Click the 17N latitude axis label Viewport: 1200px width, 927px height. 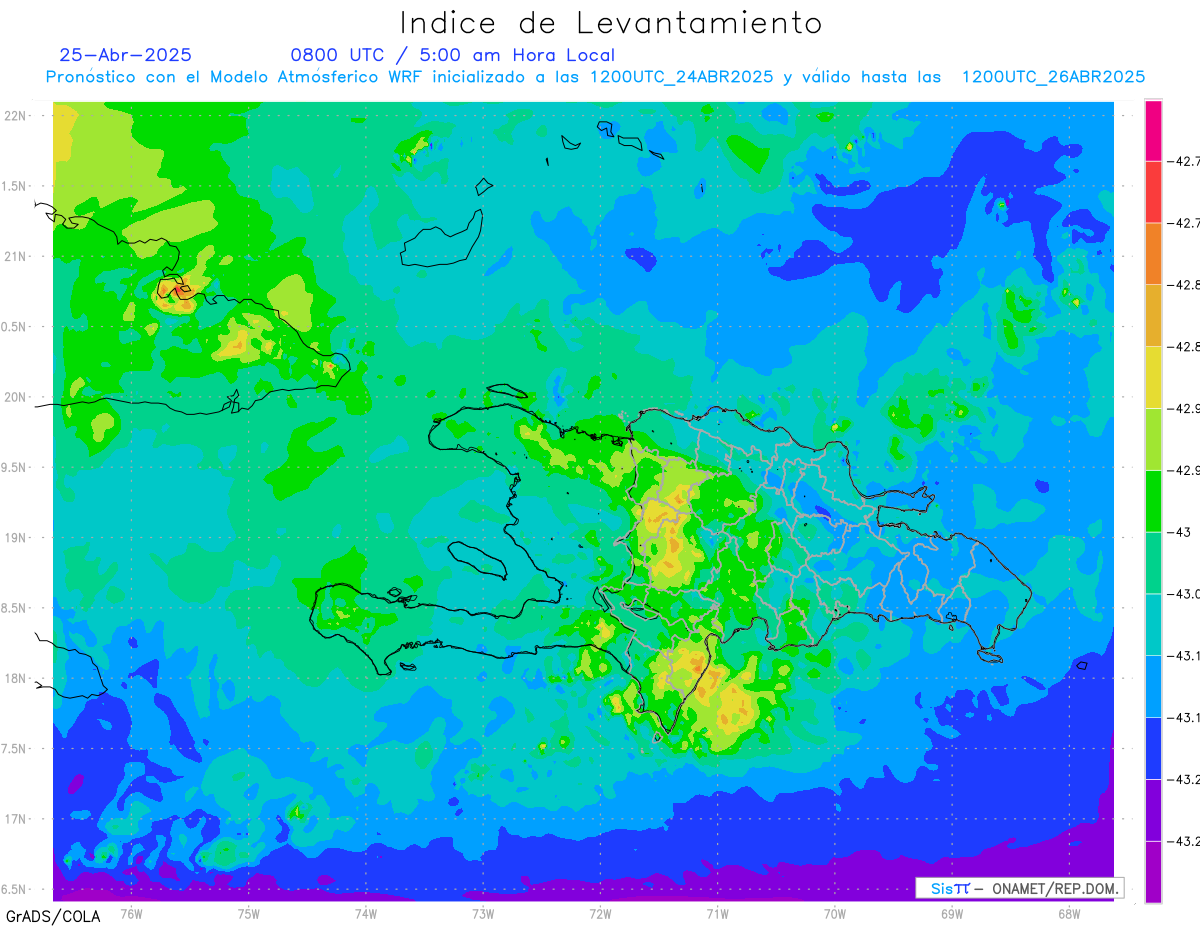16,819
